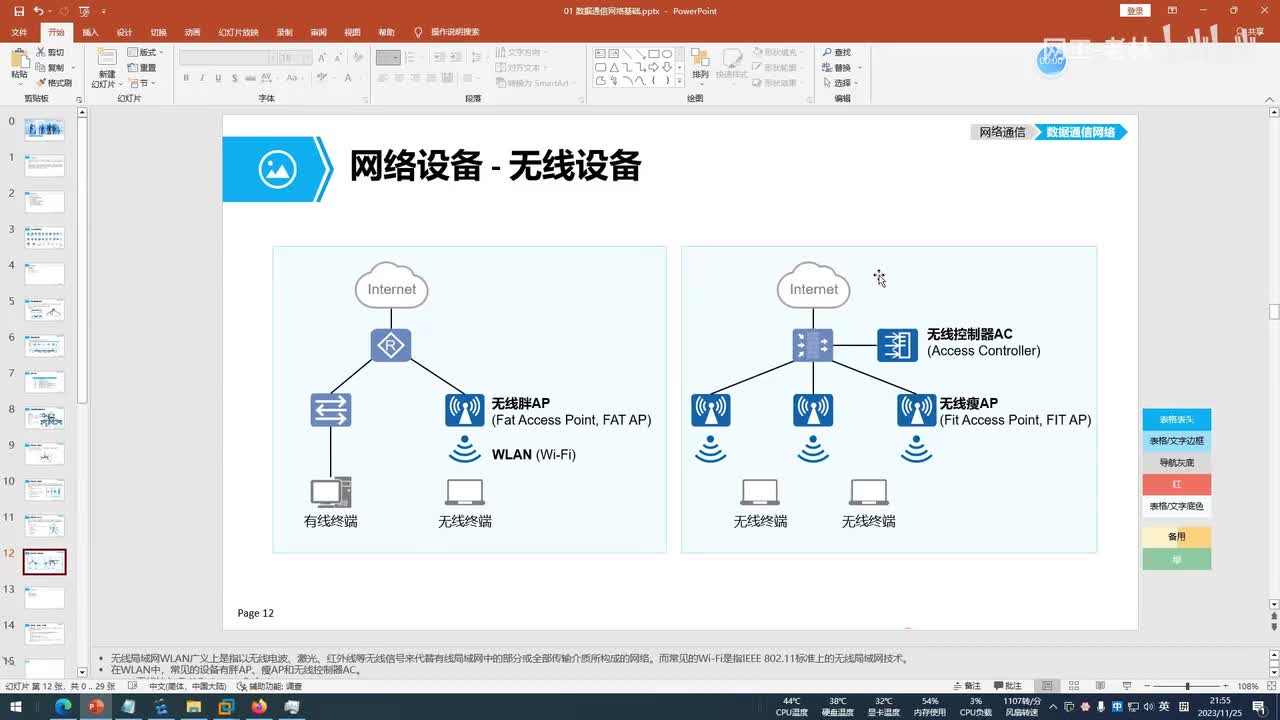Open the Select (选择) dropdown
The height and width of the screenshot is (720, 1280).
tap(842, 83)
